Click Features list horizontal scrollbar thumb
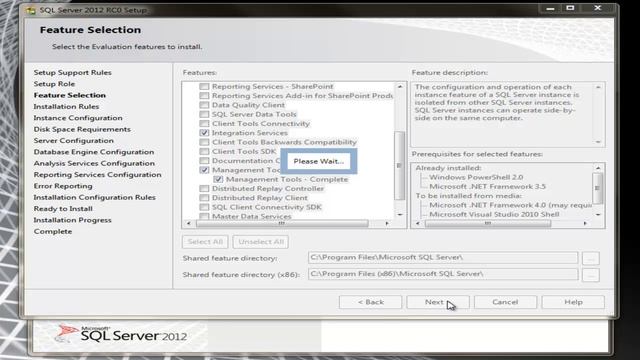This screenshot has height=360, width=640. [282, 223]
